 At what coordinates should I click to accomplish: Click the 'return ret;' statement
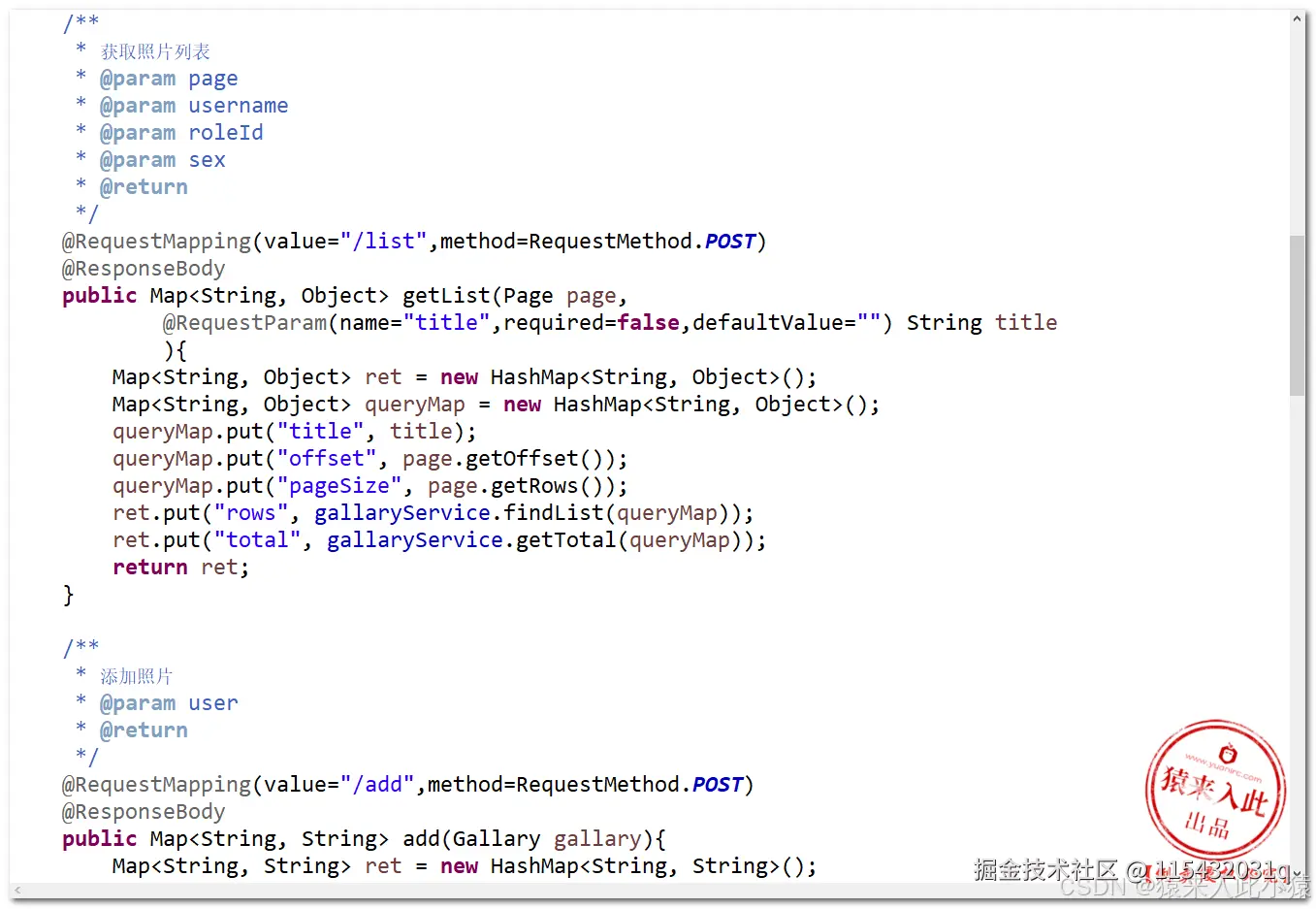(181, 567)
